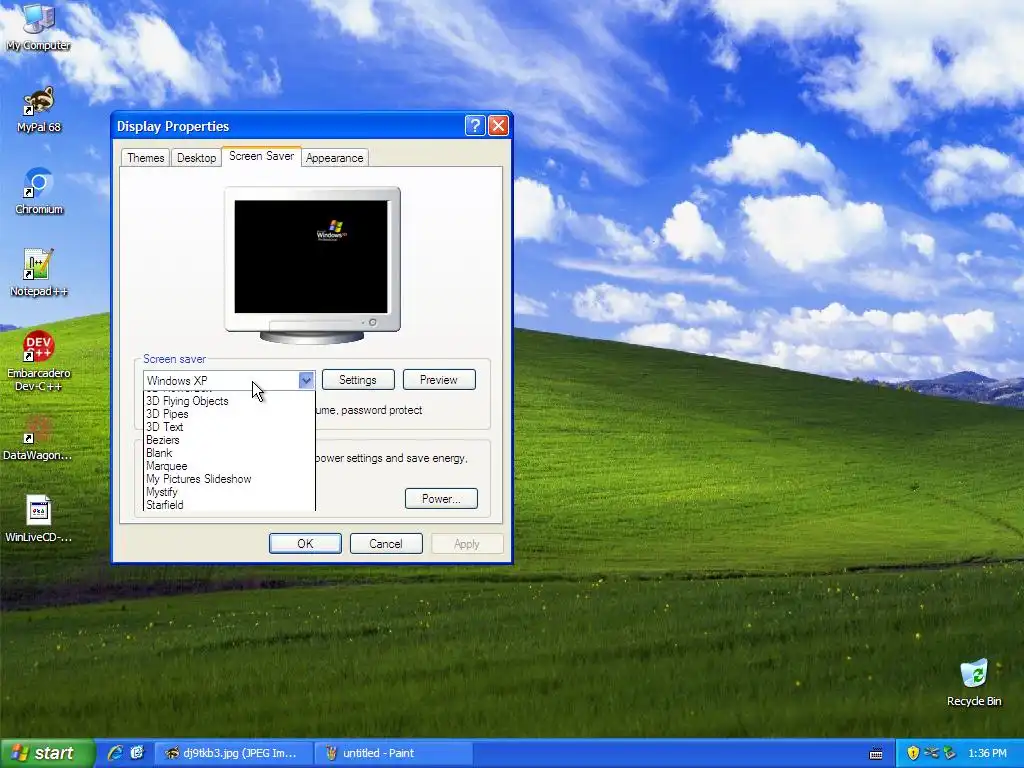The image size is (1024, 768).
Task: Select the Screen Saver tab
Action: point(261,156)
